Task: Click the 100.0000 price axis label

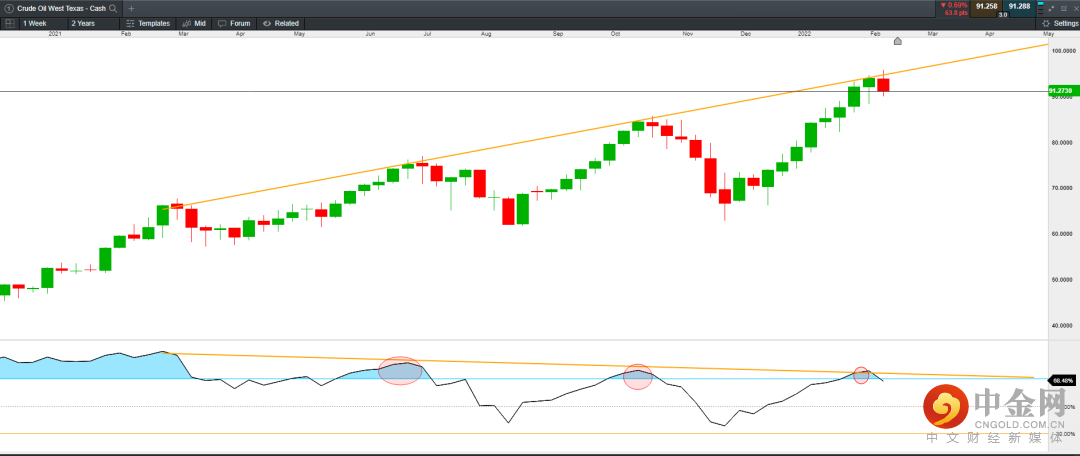Action: tap(1064, 51)
